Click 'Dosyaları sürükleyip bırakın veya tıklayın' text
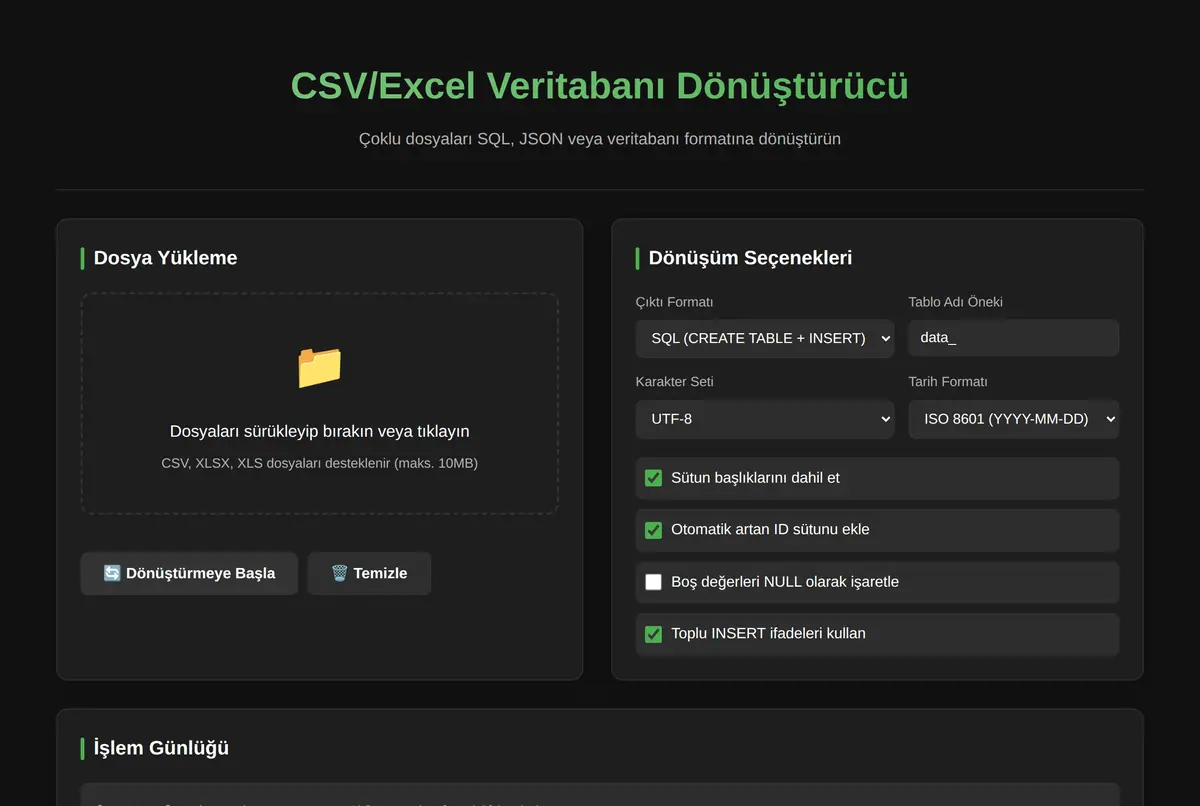1200x806 pixels. coord(320,431)
